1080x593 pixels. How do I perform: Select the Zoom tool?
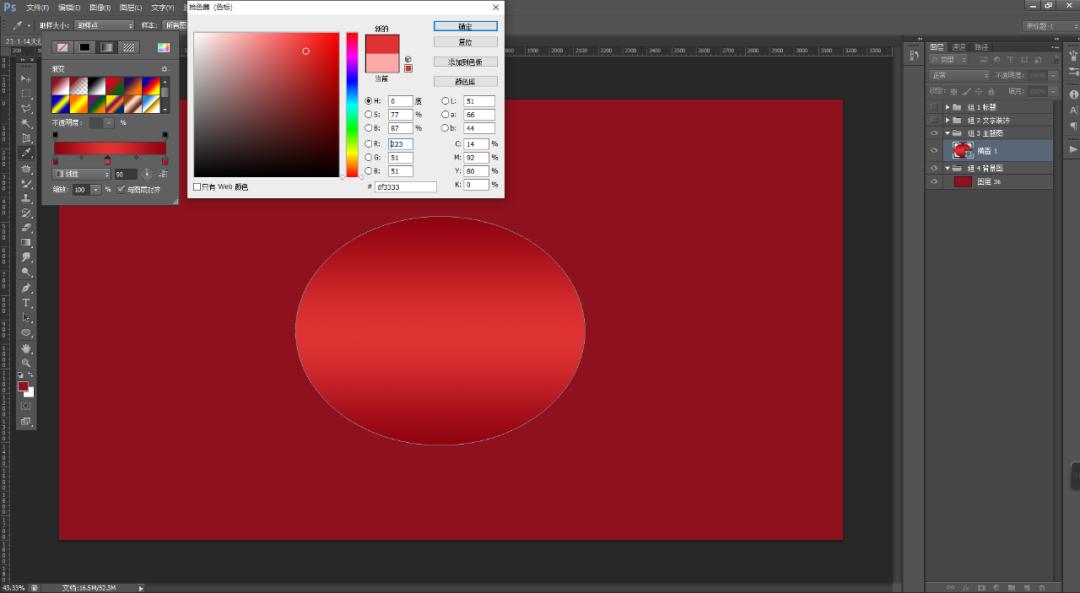tap(26, 363)
